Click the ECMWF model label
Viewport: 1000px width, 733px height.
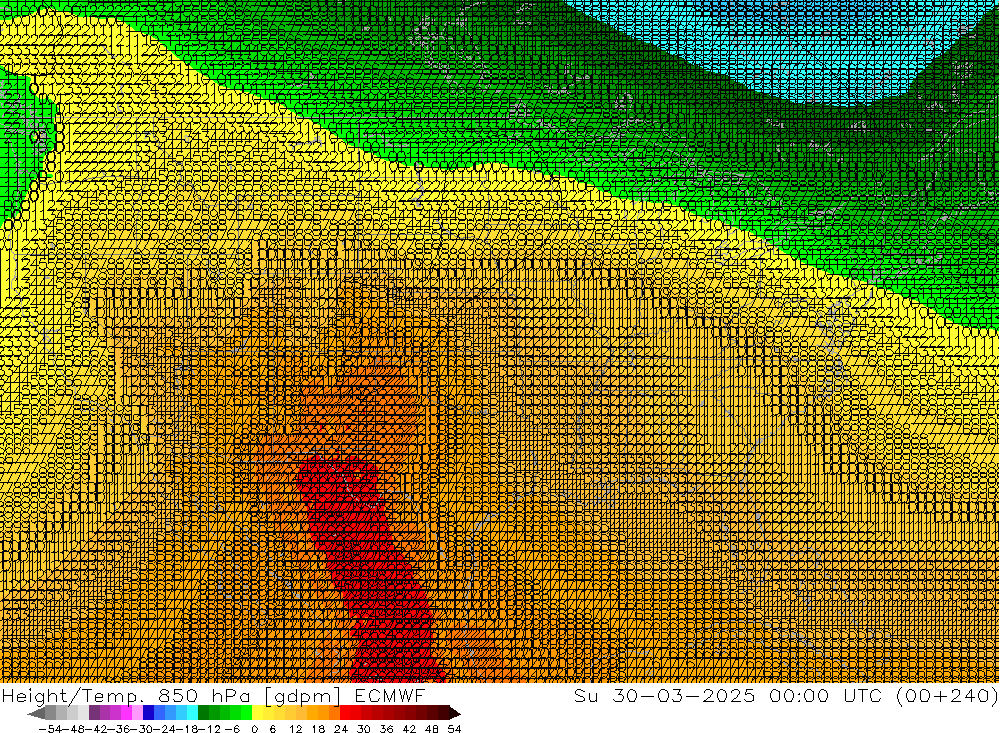pyautogui.click(x=389, y=695)
